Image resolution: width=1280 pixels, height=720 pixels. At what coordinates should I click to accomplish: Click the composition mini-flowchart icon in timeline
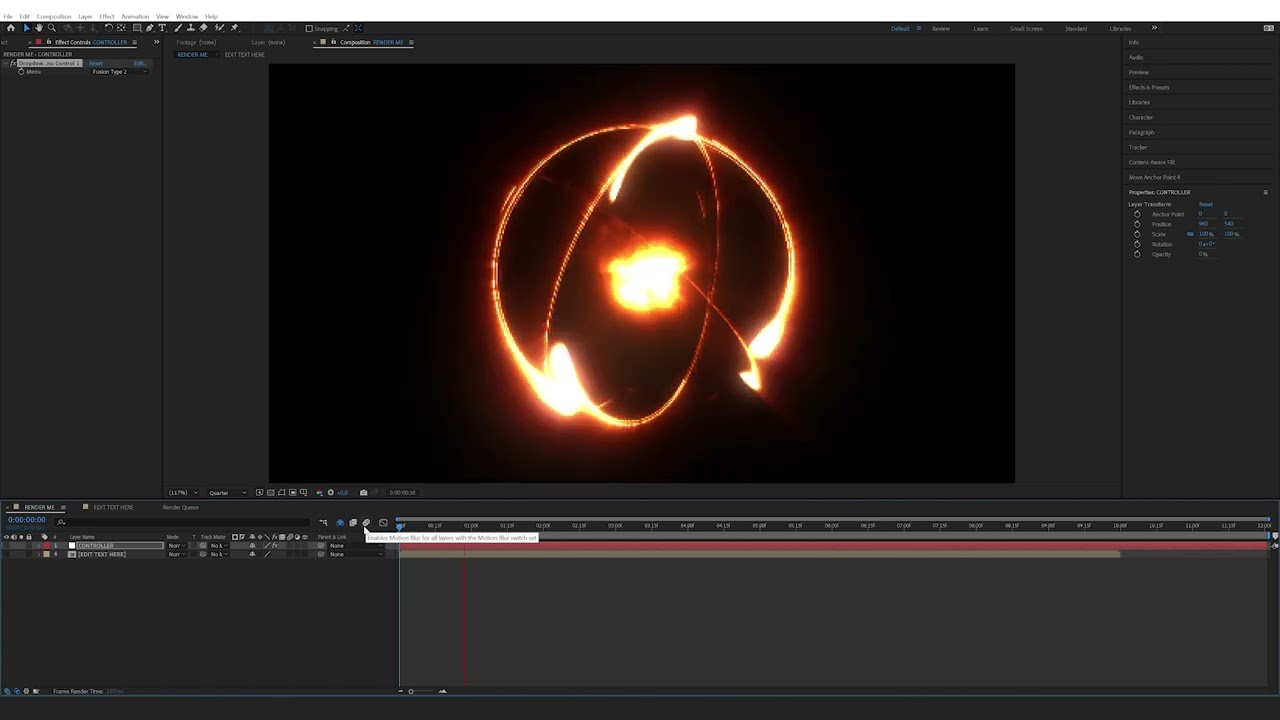point(323,523)
